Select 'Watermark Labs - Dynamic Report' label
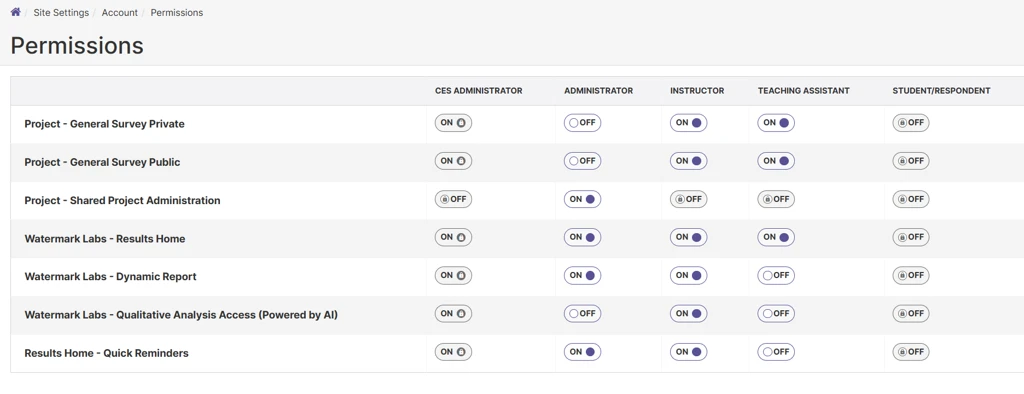Viewport: 1024px width, 394px height. tap(110, 277)
